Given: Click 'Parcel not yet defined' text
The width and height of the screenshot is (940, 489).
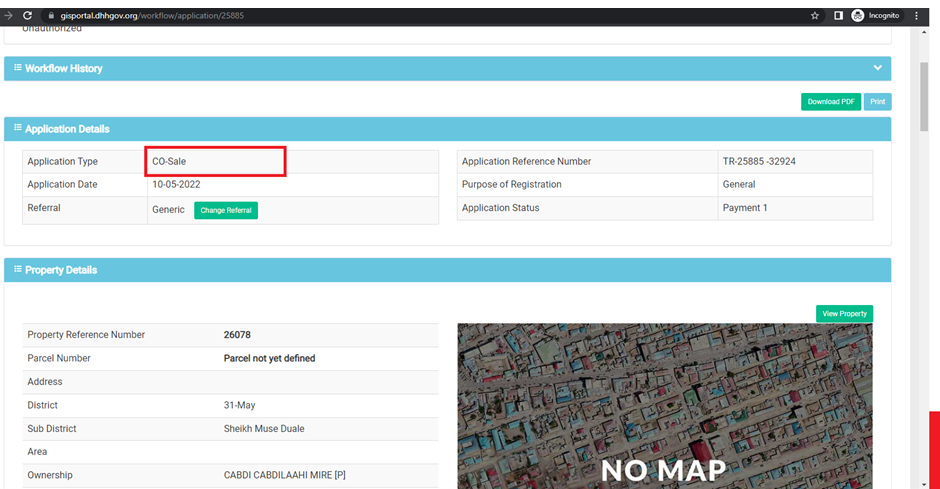Looking at the screenshot, I should coord(269,358).
